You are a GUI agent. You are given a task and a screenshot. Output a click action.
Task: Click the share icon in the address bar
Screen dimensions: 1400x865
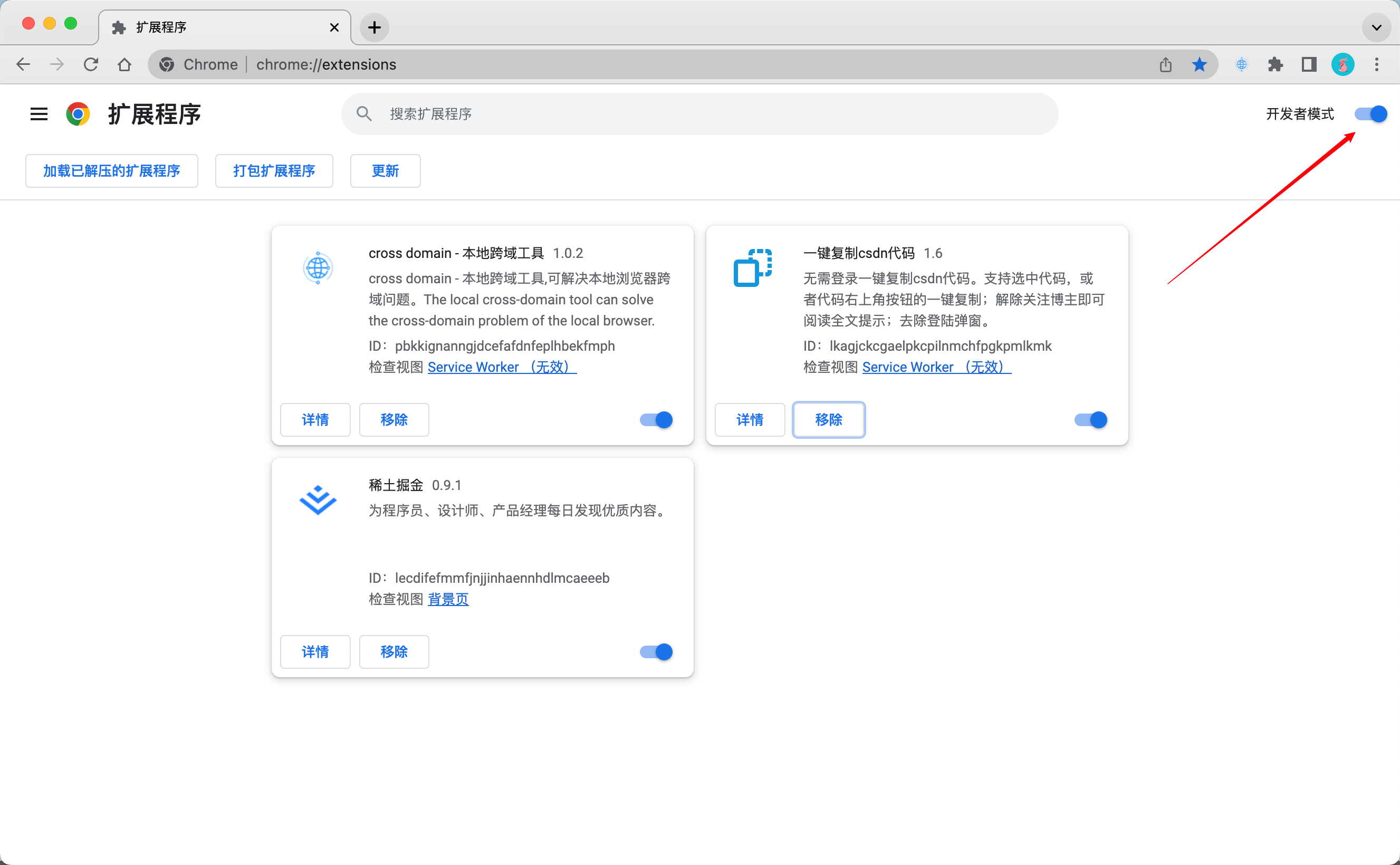click(x=1165, y=64)
